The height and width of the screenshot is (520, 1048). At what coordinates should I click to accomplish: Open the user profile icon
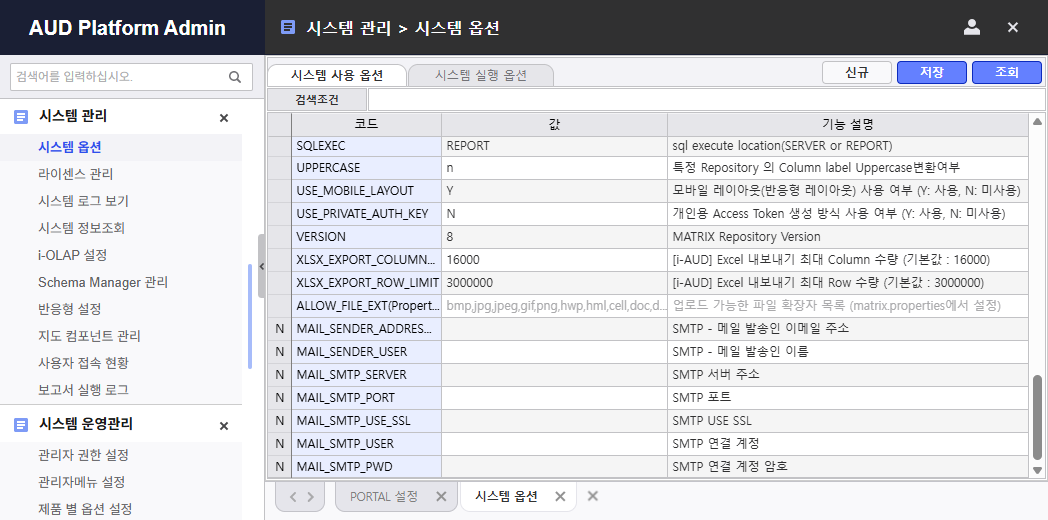(971, 28)
